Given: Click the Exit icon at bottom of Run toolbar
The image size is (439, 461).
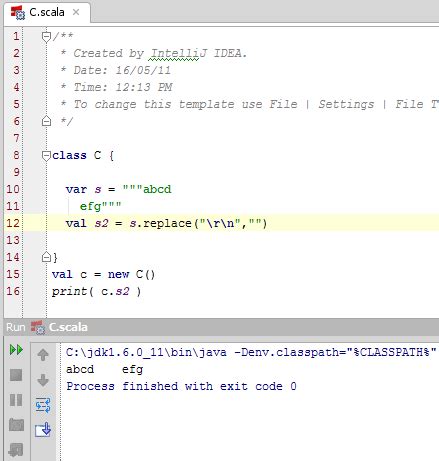Looking at the screenshot, I should (16, 450).
